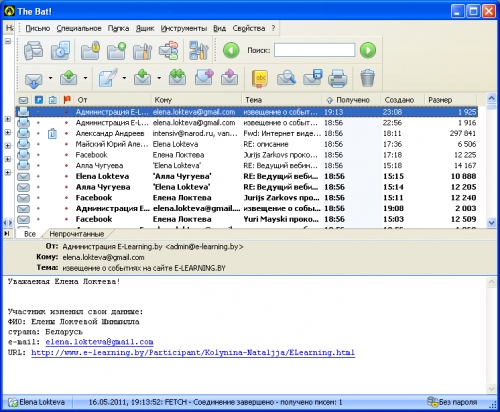Click the message list scrollbar down arrow
The width and height of the screenshot is (500, 412).
coord(491,222)
